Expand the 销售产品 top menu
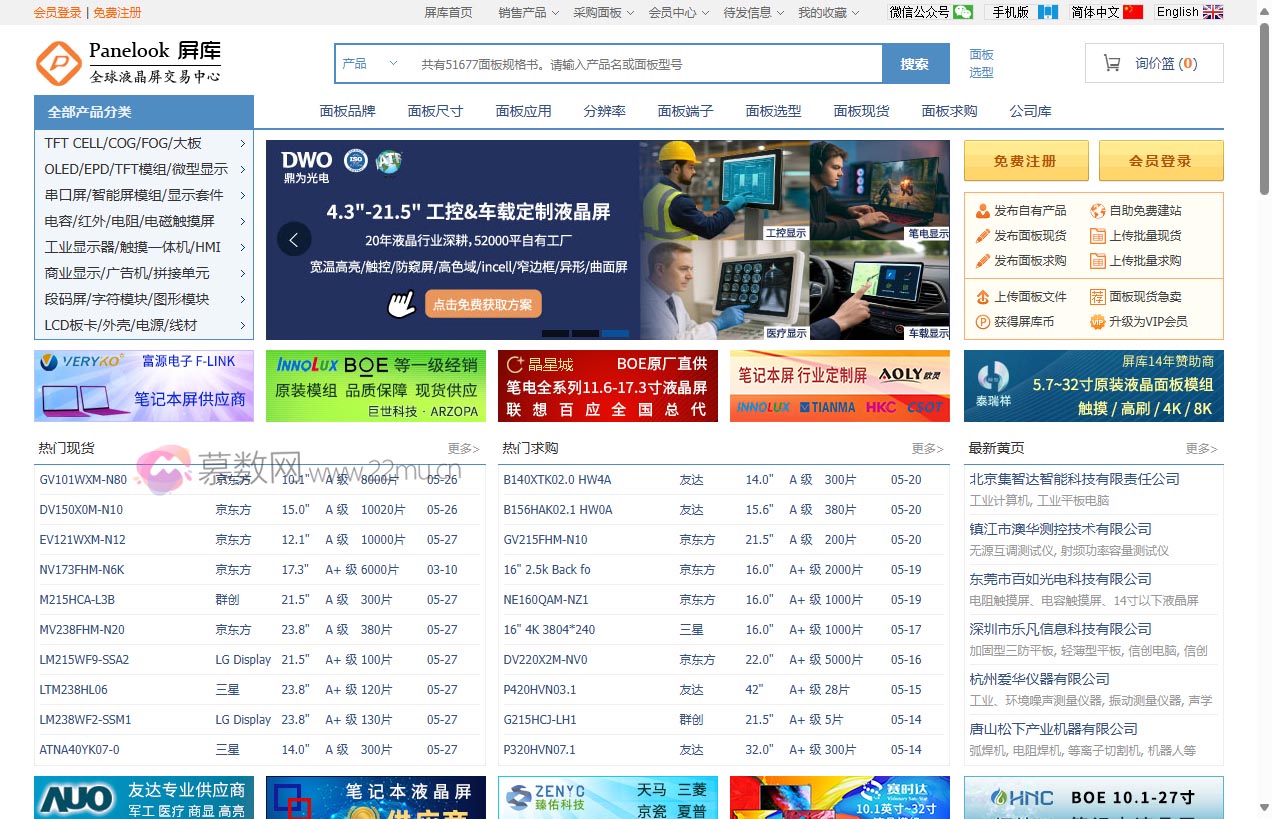 coord(528,12)
